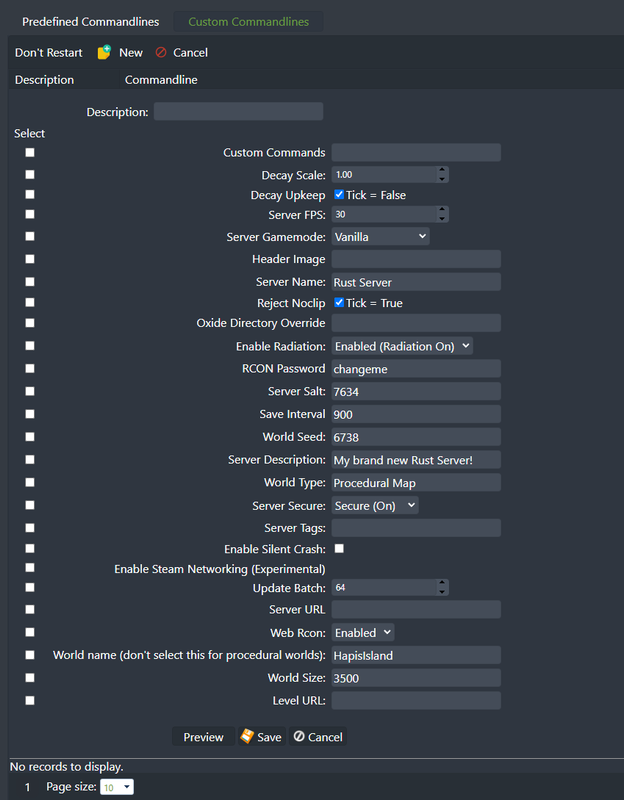Increase Decay Scale with up arrow
The image size is (624, 800).
(442, 170)
